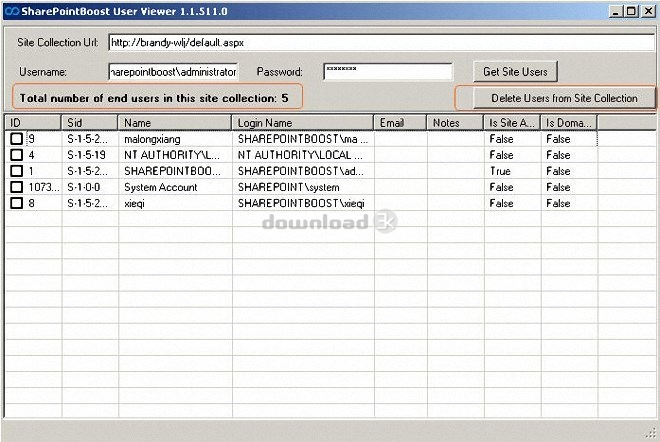The width and height of the screenshot is (660, 442).
Task: Click login name NT AUTHORITY\LOCAL ...
Action: pyautogui.click(x=300, y=155)
